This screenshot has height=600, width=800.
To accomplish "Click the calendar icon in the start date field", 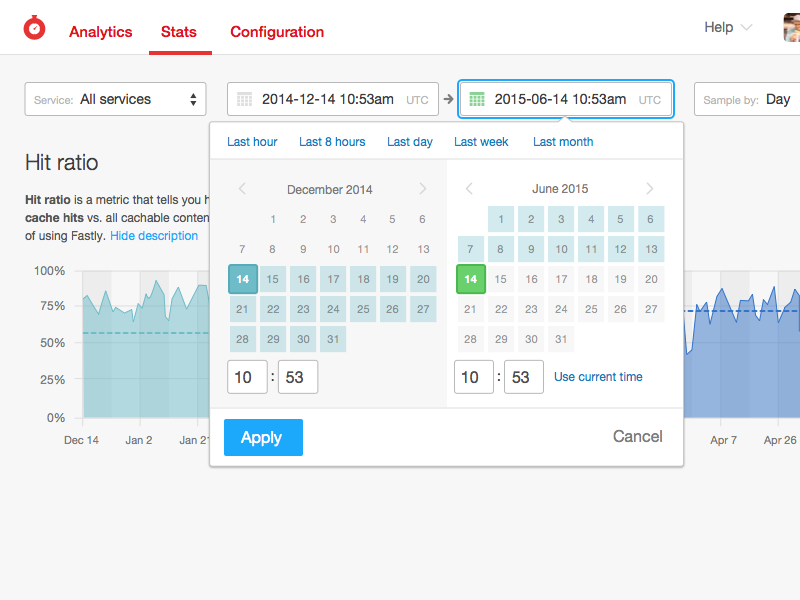I will tap(245, 99).
